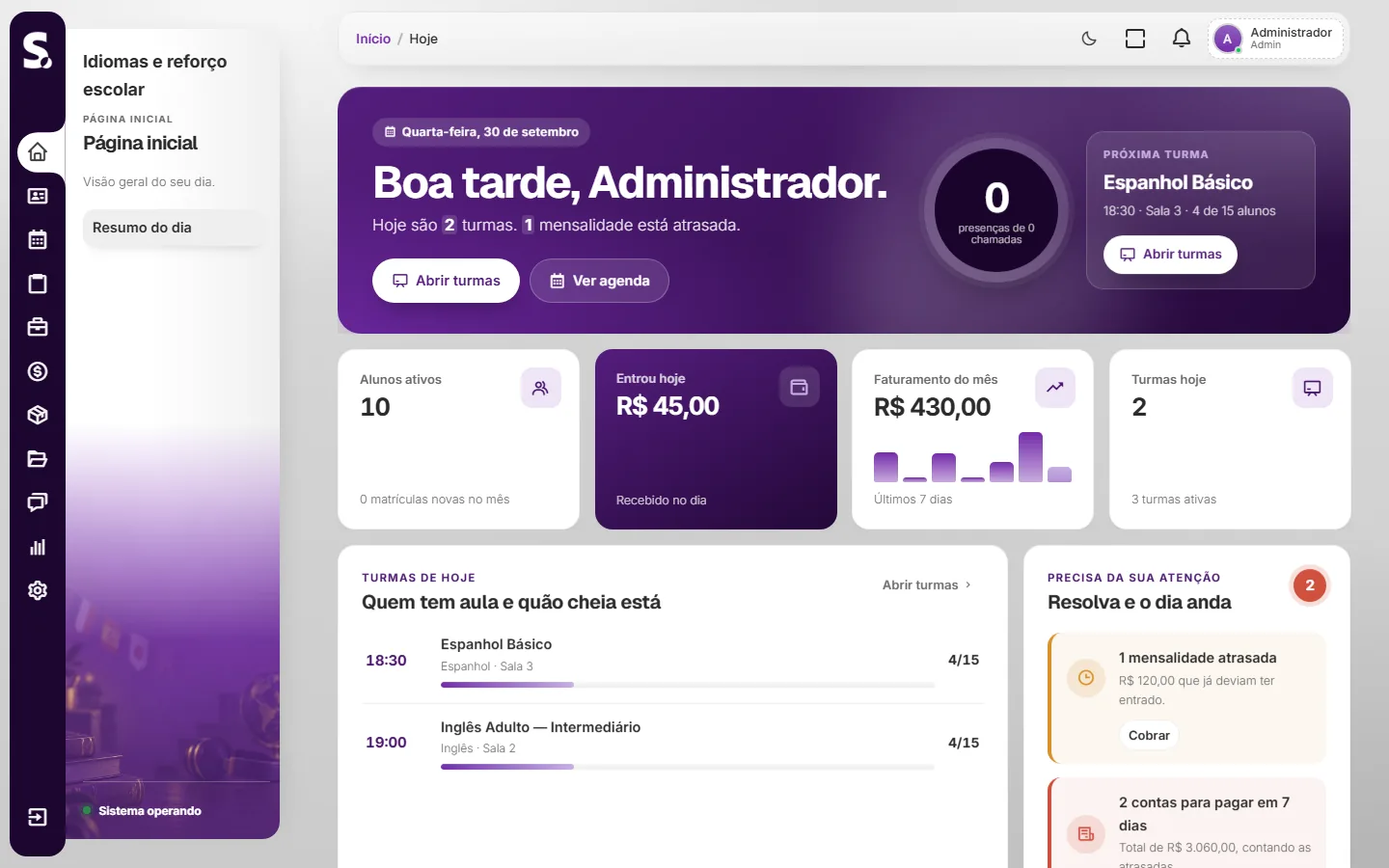The width and height of the screenshot is (1389, 868).
Task: Open the calendar icon in the sidebar
Action: 38,240
